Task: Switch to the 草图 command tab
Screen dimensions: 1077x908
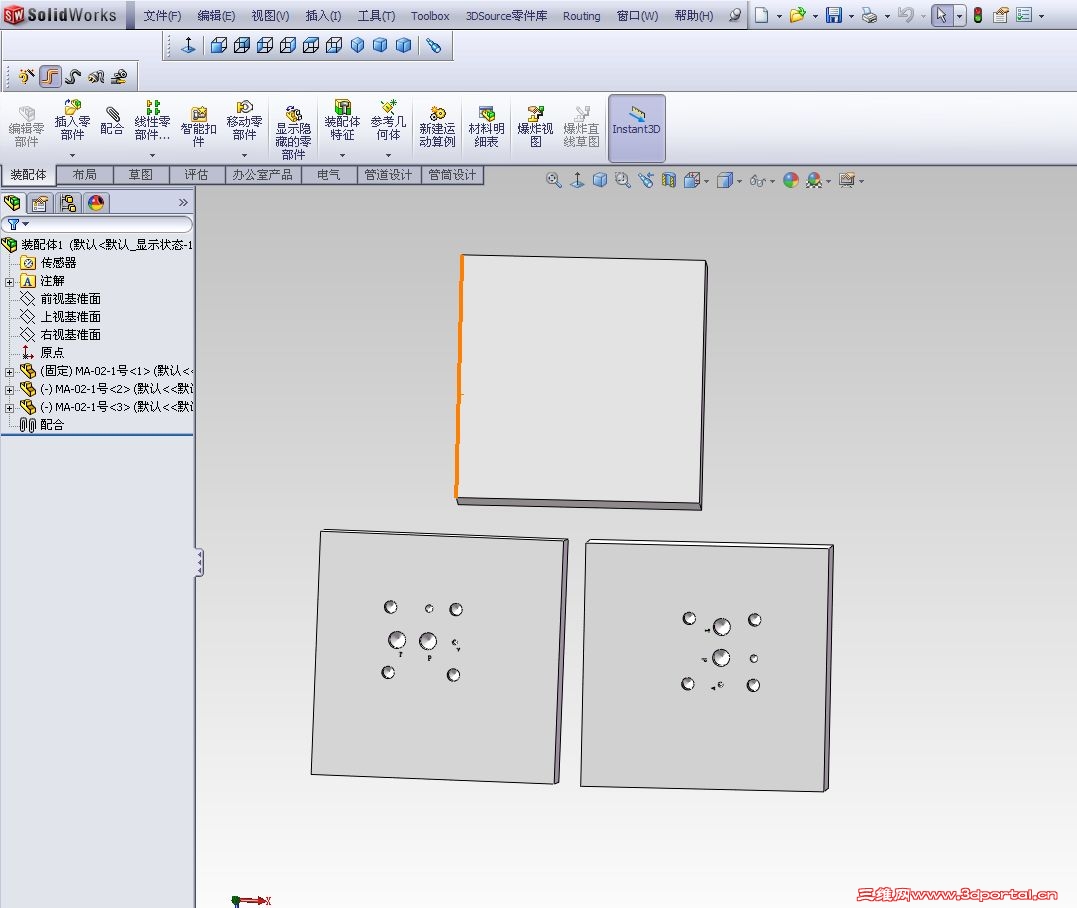Action: [x=141, y=175]
